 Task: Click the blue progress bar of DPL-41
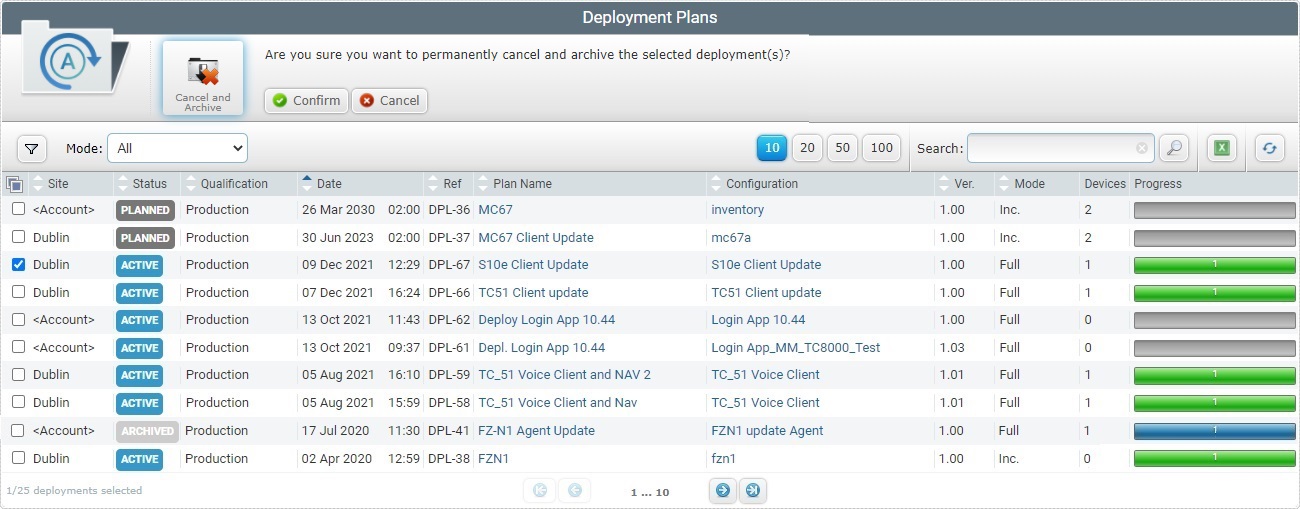(1214, 431)
